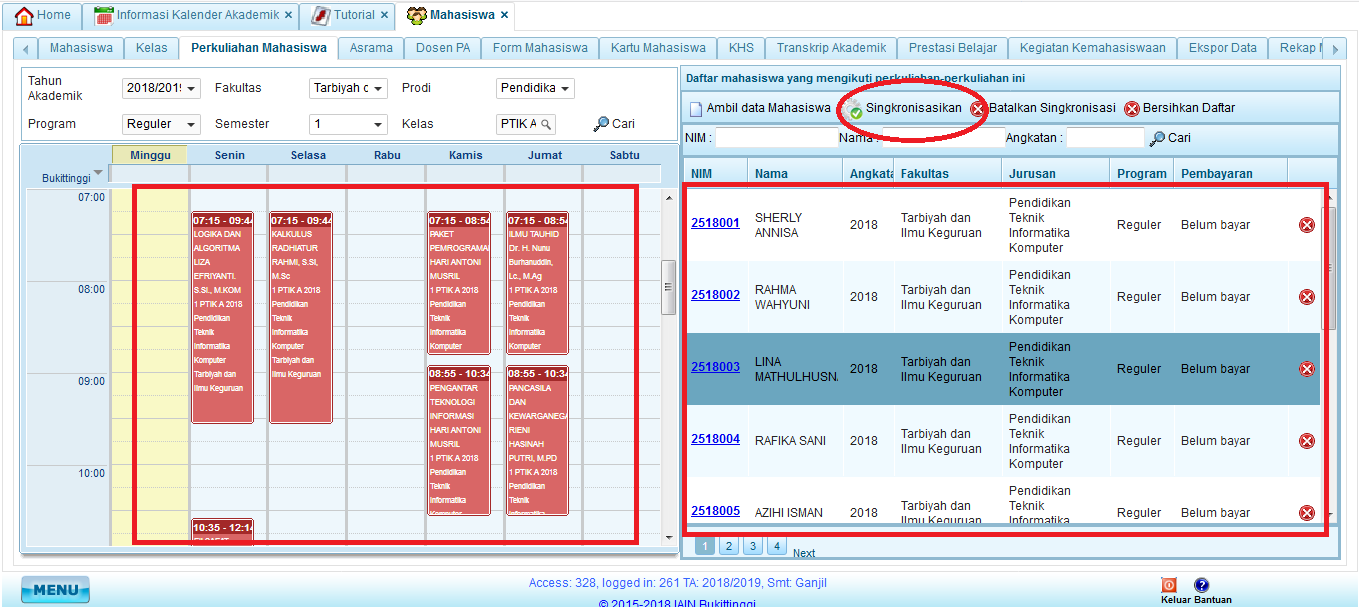Open the Tahun Akademik dropdown
The width and height of the screenshot is (1359, 607).
coord(192,89)
